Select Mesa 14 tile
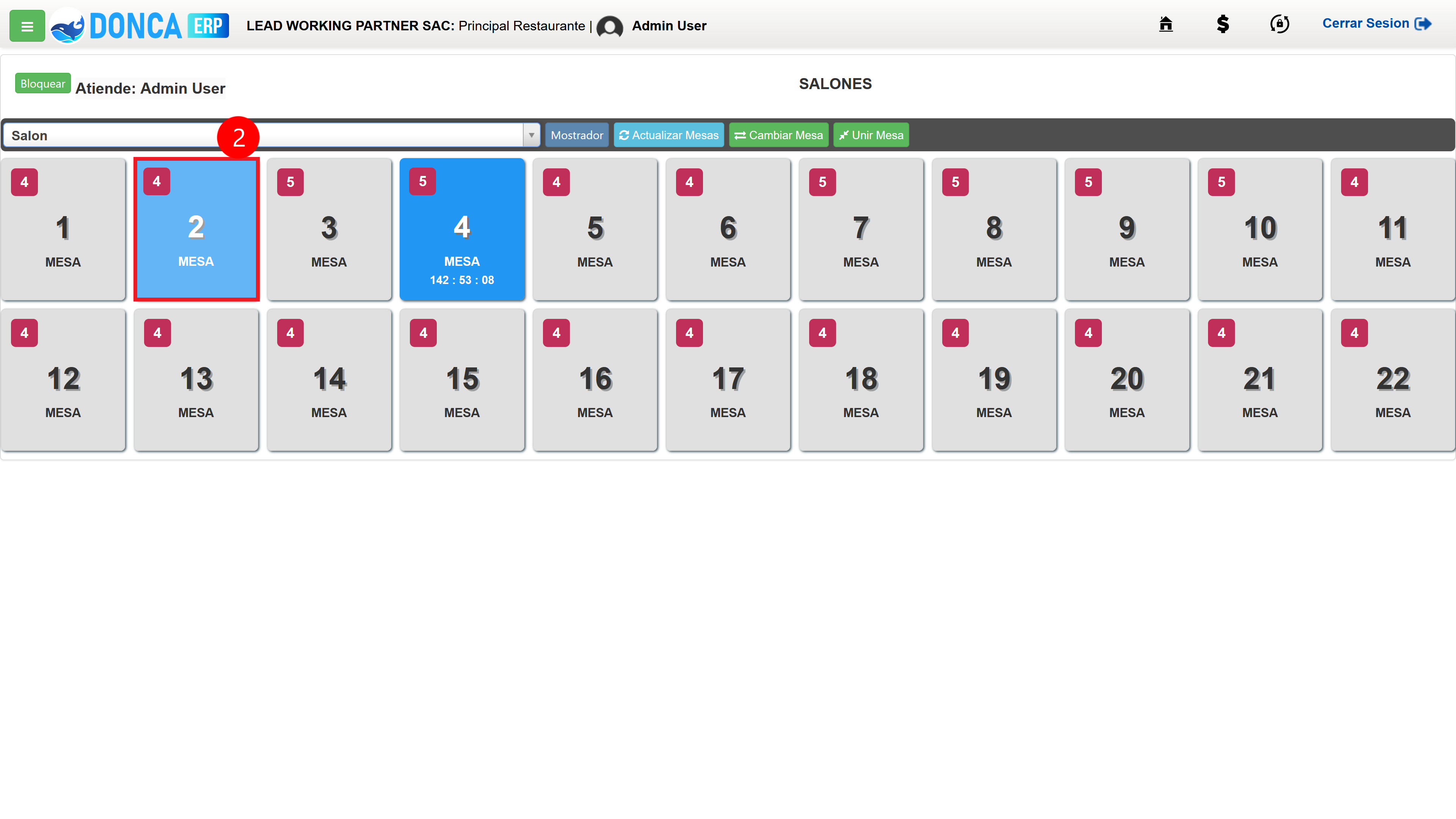Screen dimensions: 1456x819 (x=329, y=380)
